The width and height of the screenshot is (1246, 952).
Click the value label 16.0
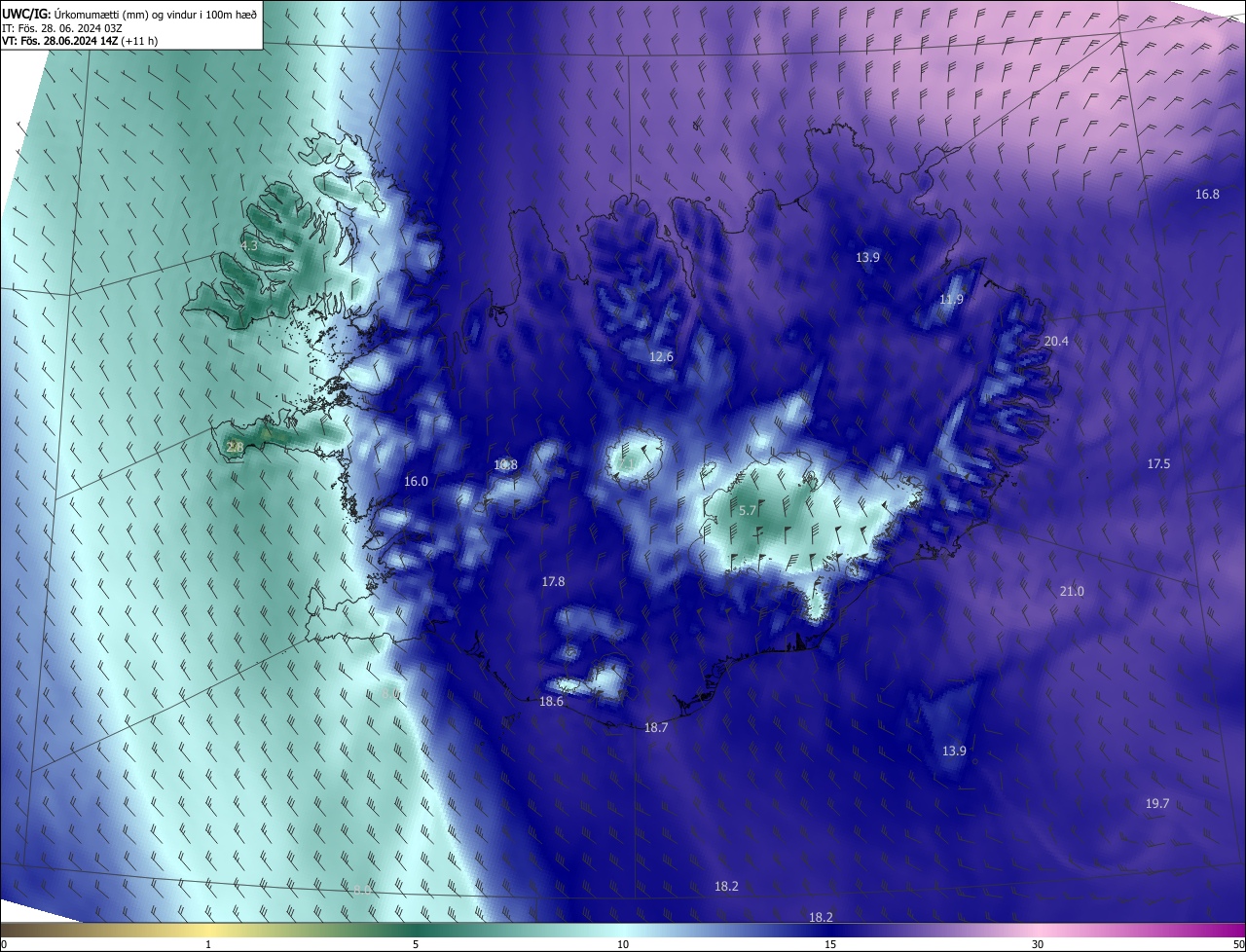tap(416, 481)
